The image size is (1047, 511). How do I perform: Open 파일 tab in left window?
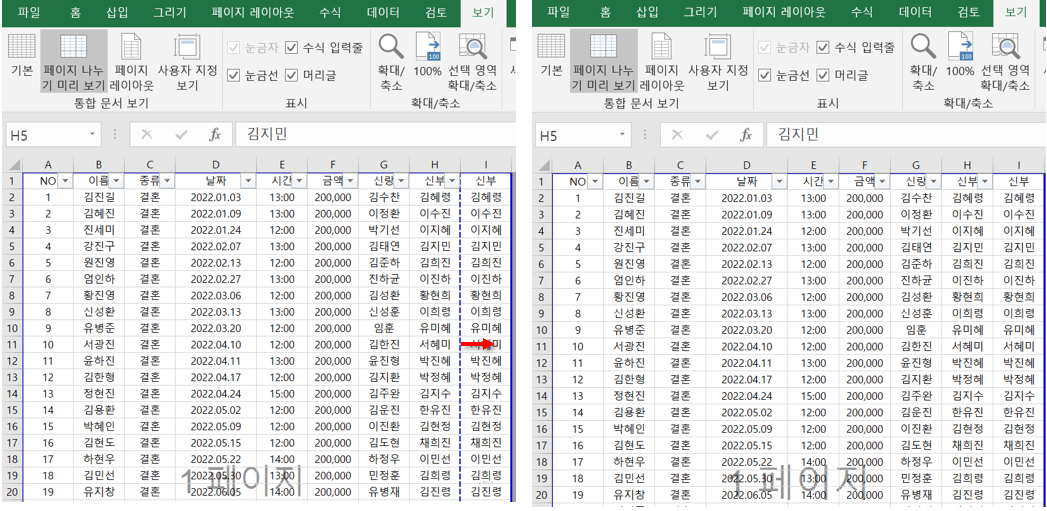coord(27,12)
